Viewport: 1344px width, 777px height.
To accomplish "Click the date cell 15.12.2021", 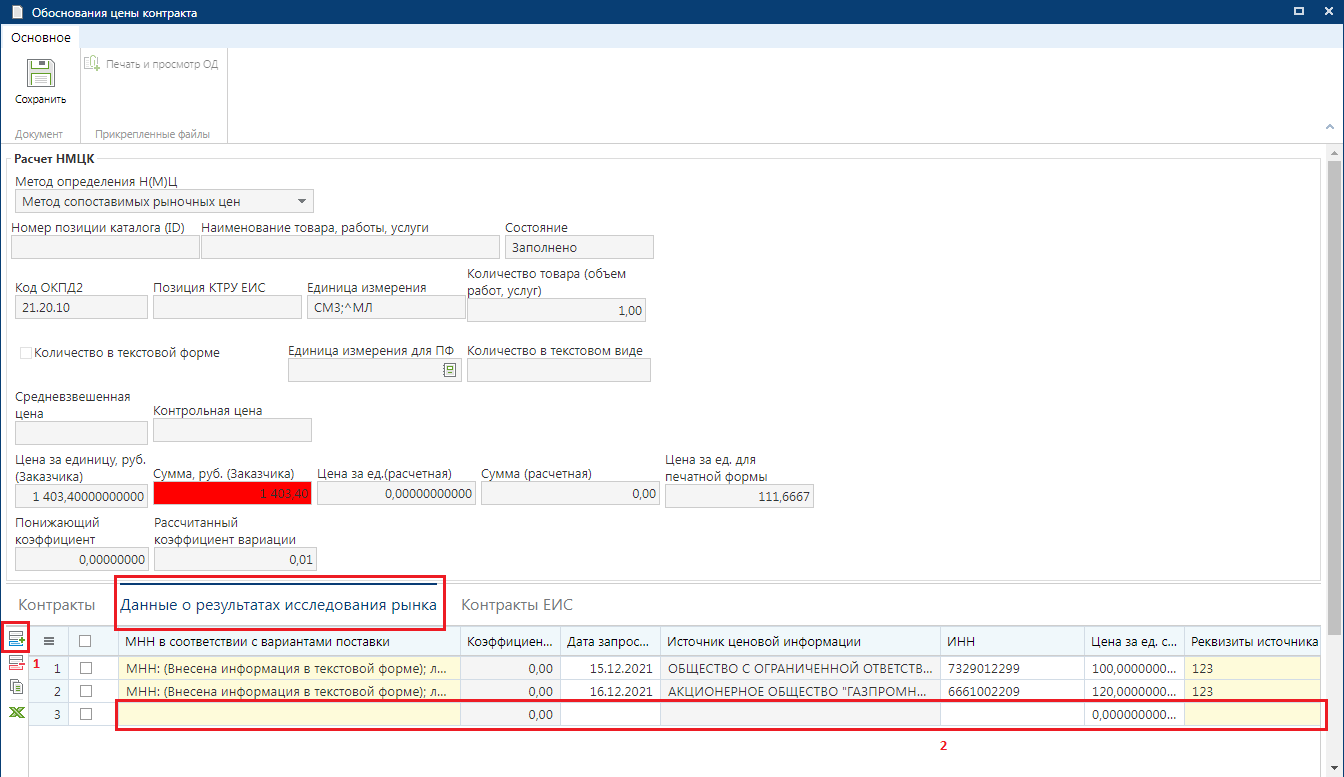I will tap(610, 667).
